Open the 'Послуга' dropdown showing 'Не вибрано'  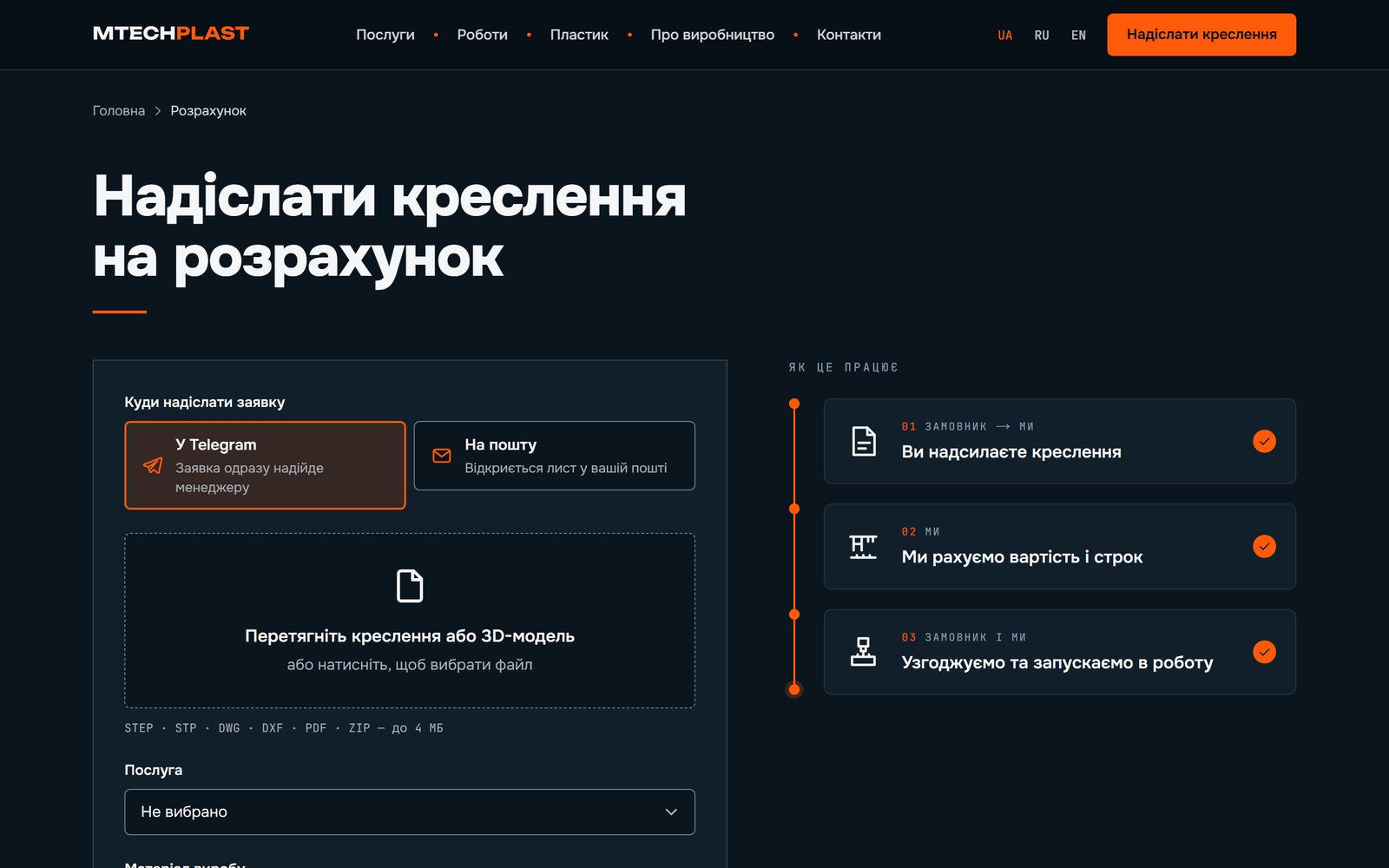click(410, 812)
